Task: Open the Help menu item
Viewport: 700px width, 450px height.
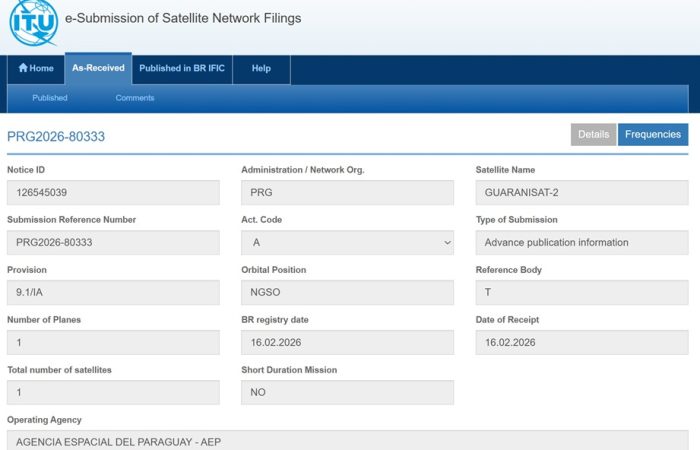Action: tap(261, 68)
